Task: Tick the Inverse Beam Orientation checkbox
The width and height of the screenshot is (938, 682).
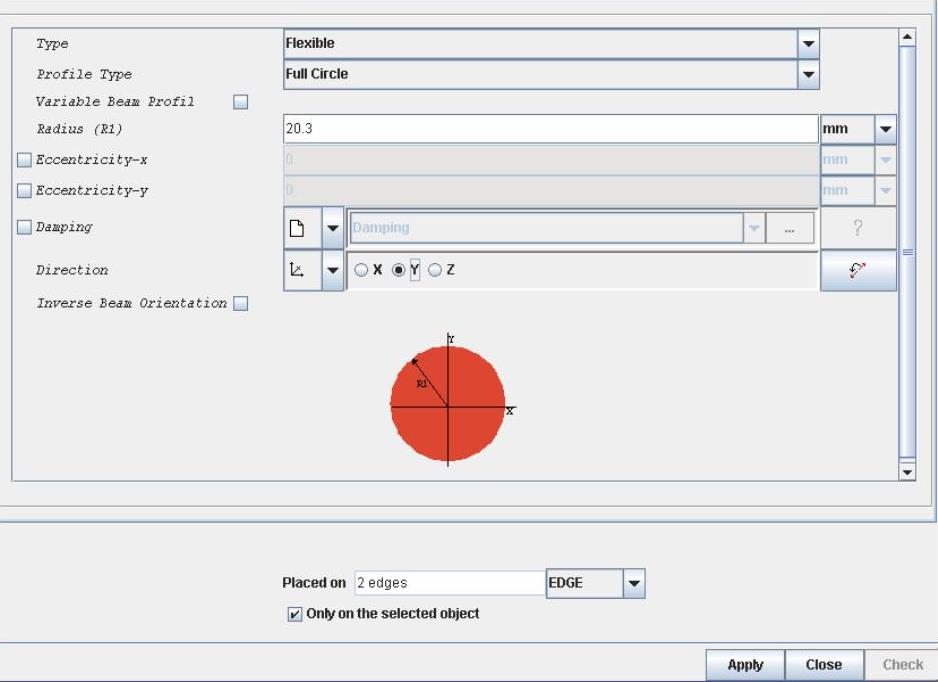Action: 240,304
